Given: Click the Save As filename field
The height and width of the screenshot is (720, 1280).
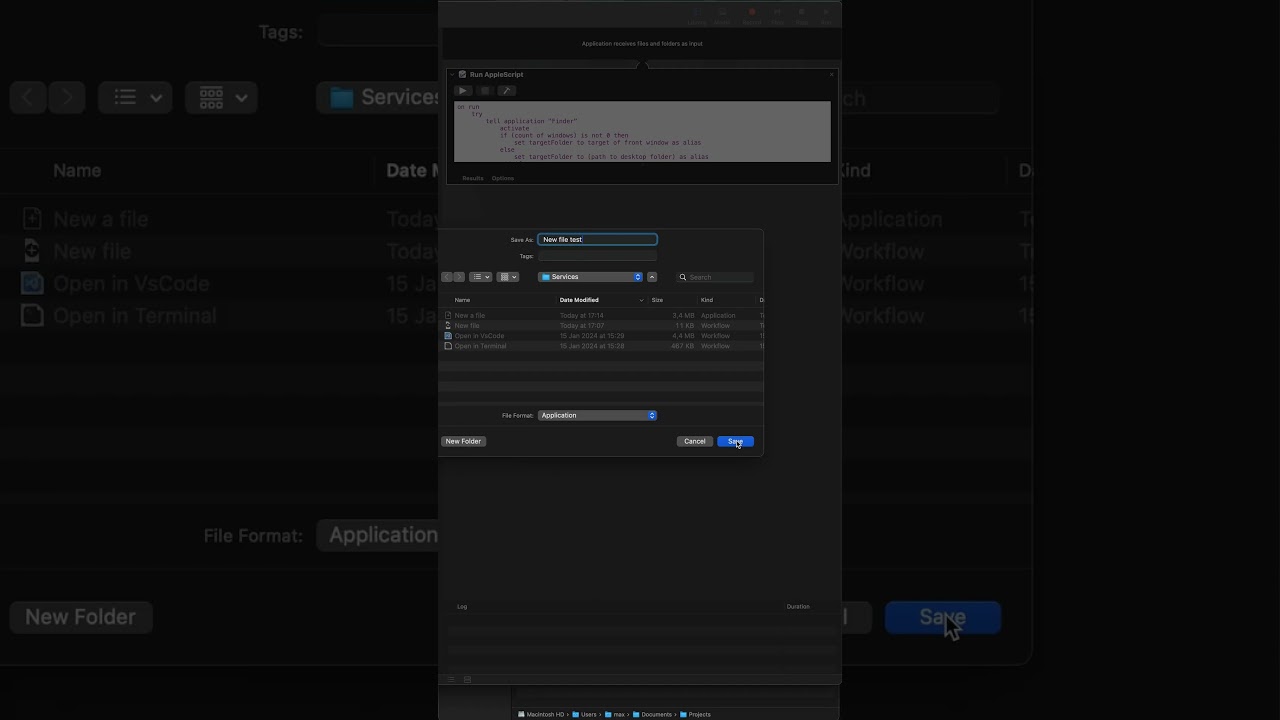Looking at the screenshot, I should 597,239.
